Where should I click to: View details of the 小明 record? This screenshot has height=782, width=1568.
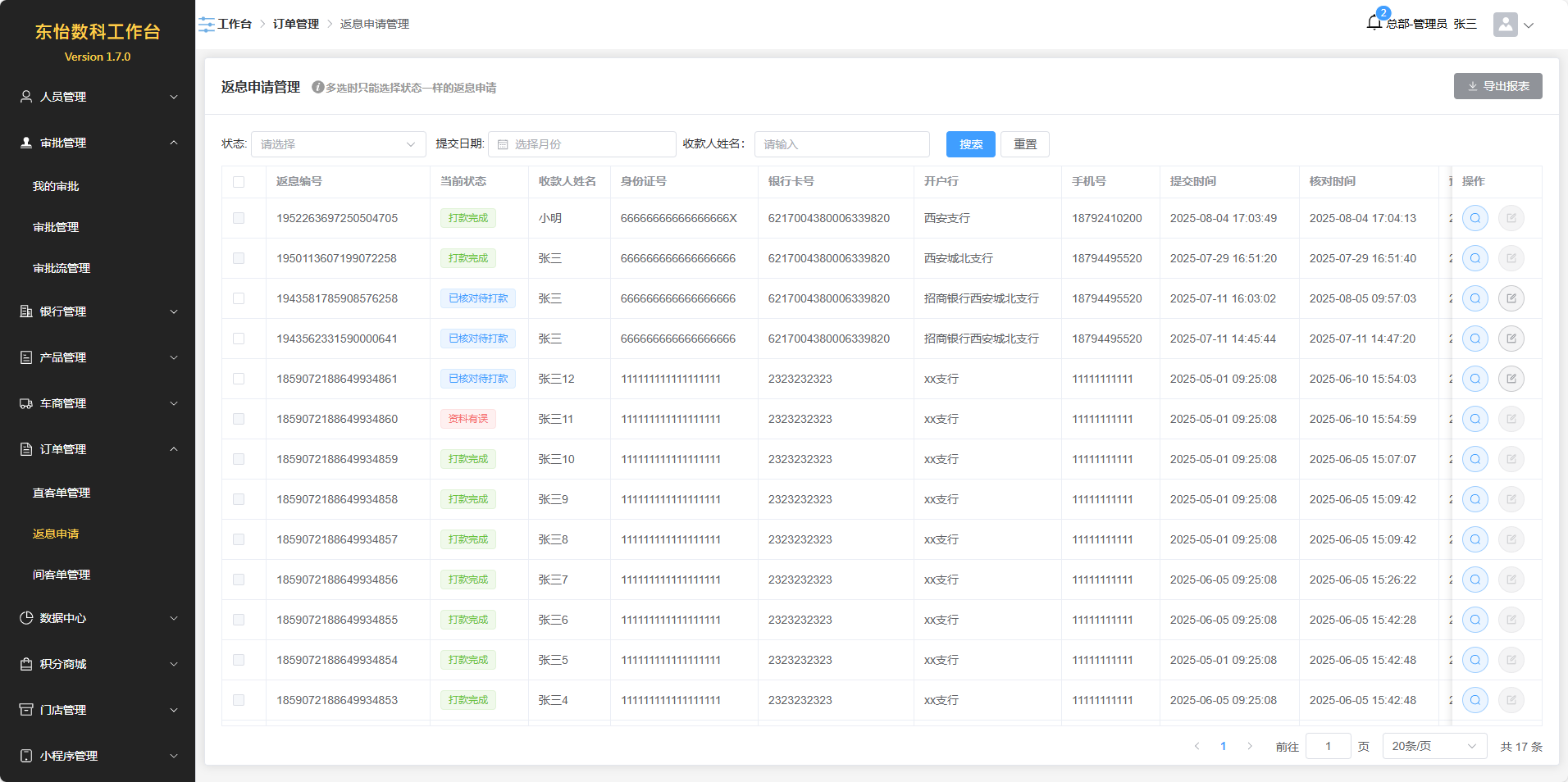pos(1475,218)
